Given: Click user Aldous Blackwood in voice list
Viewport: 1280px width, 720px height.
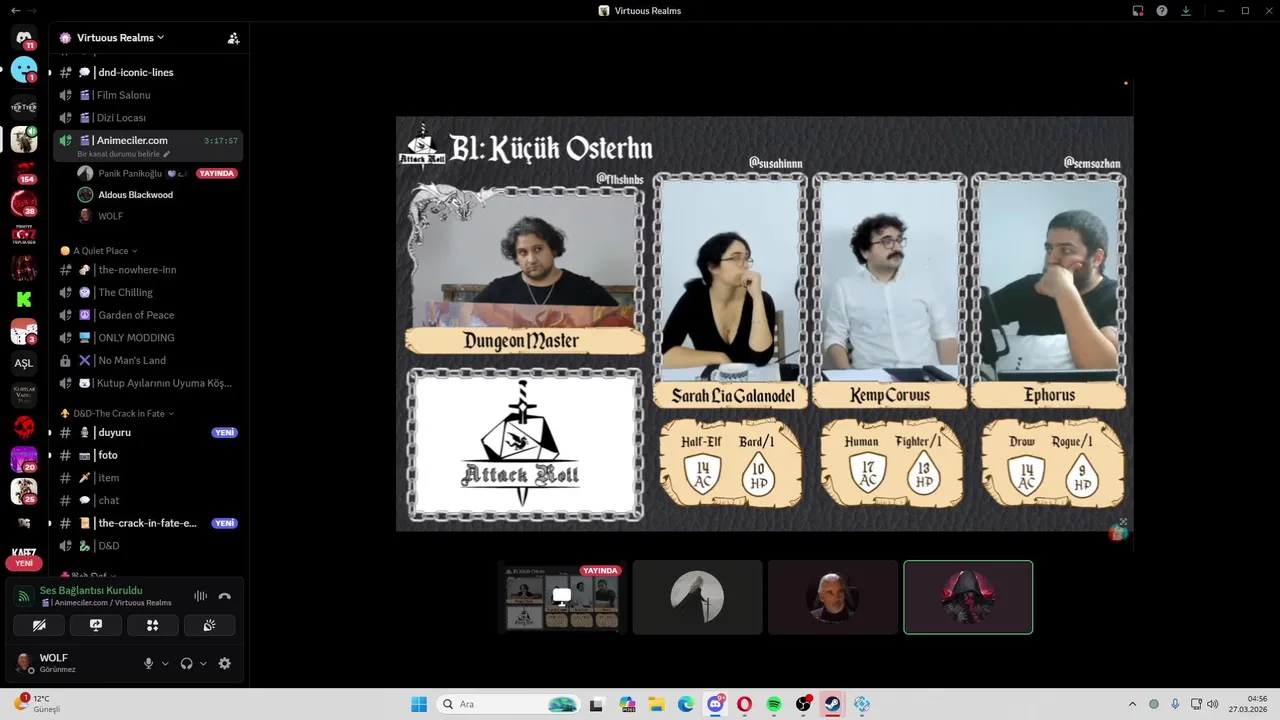Looking at the screenshot, I should pos(158,195).
